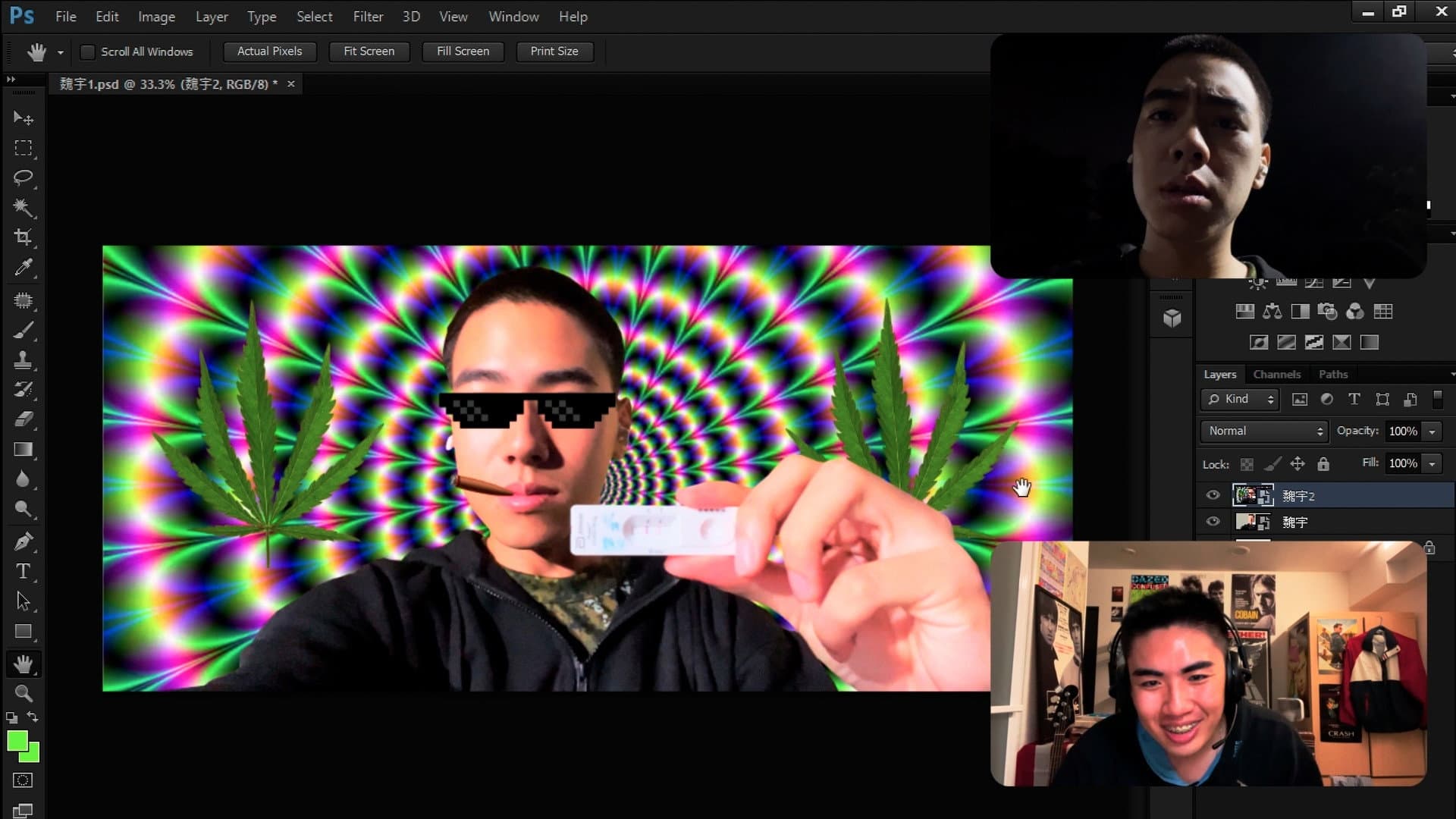Image resolution: width=1456 pixels, height=819 pixels.
Task: Hide the 魏宇2 layer visibility
Action: 1213,495
